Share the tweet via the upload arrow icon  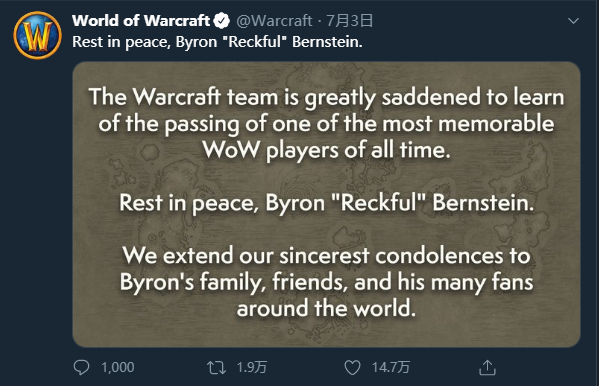(487, 367)
